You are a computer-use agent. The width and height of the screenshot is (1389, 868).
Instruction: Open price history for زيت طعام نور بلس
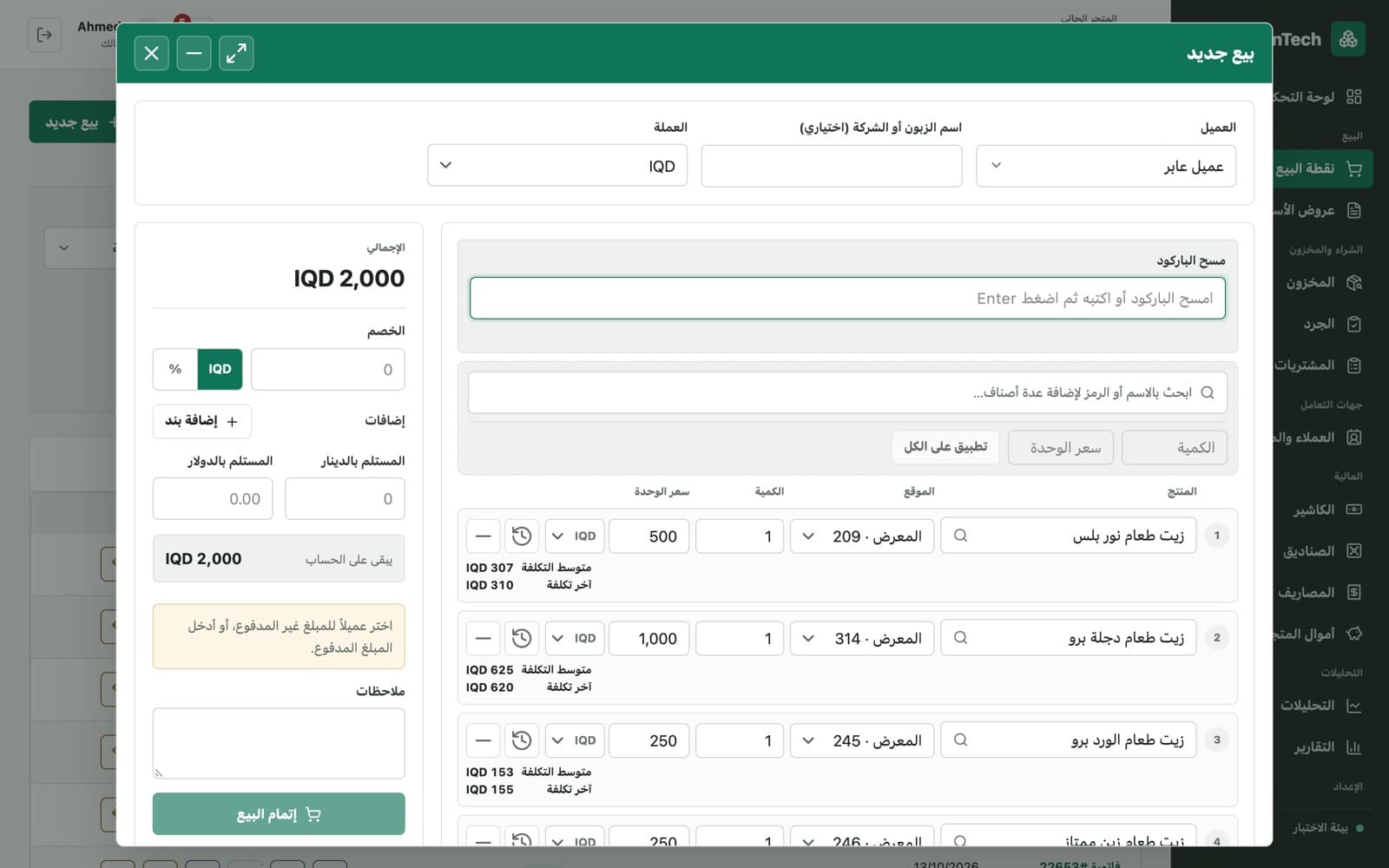click(522, 536)
